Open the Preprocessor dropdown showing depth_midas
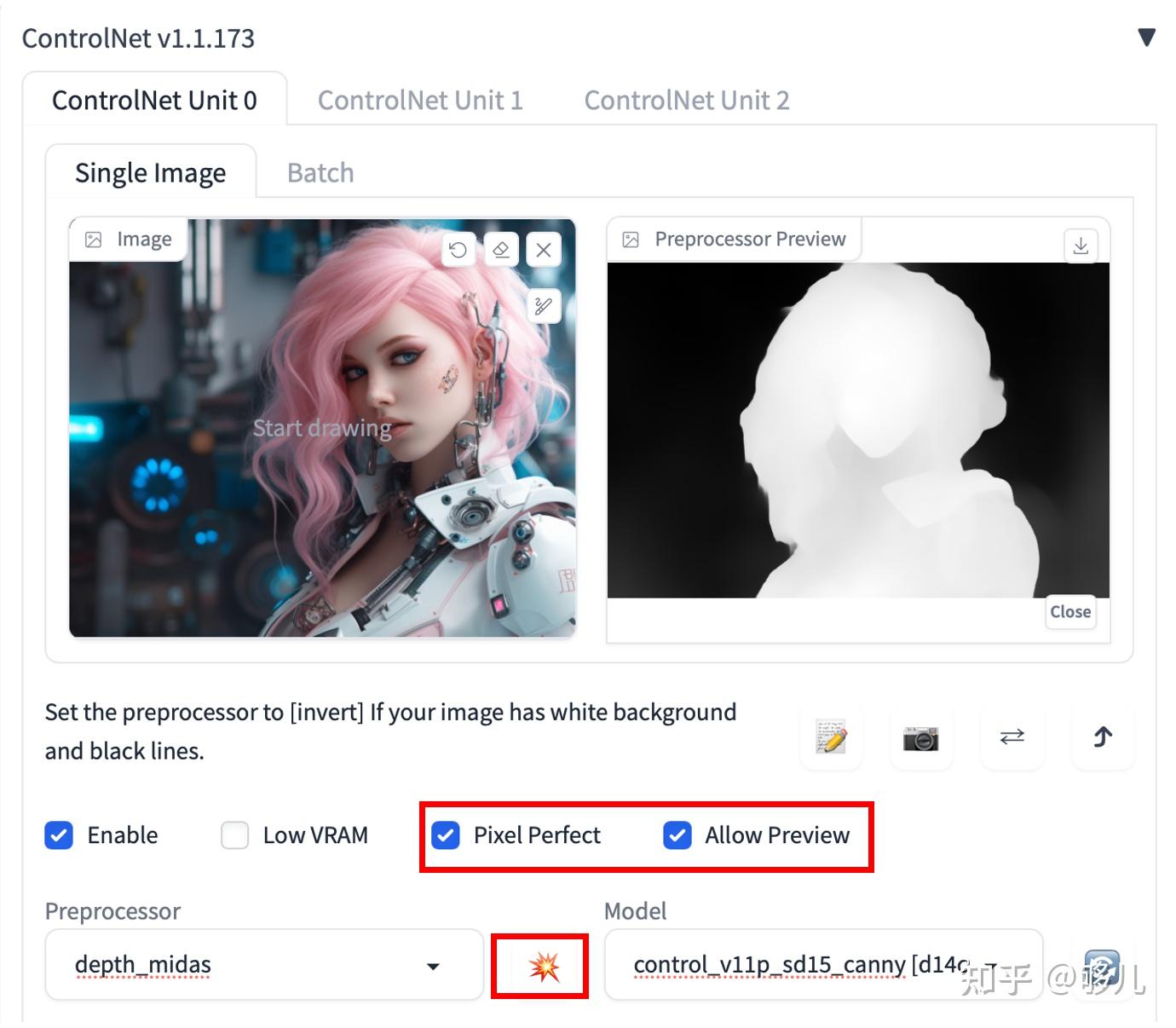The width and height of the screenshot is (1176, 1028). click(x=262, y=964)
